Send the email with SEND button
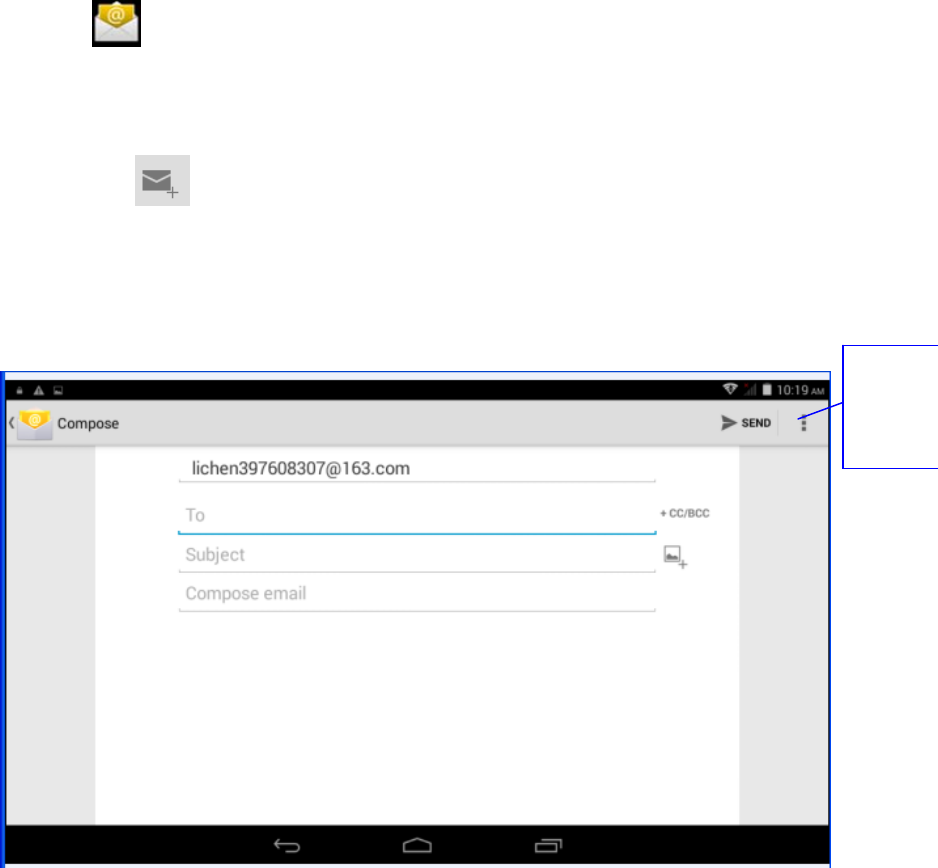 point(745,423)
